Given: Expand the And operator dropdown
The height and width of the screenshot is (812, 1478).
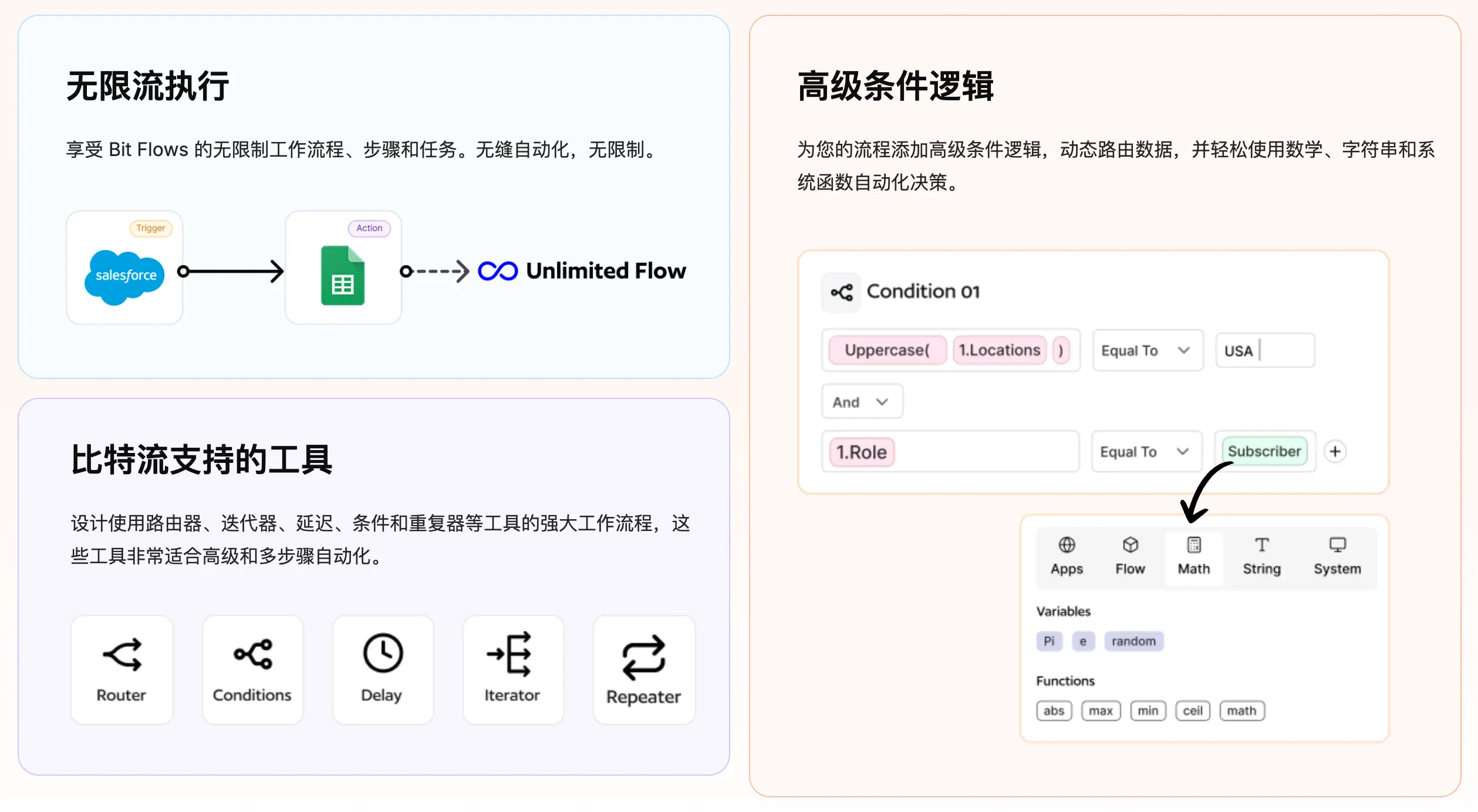Looking at the screenshot, I should pyautogui.click(x=862, y=401).
